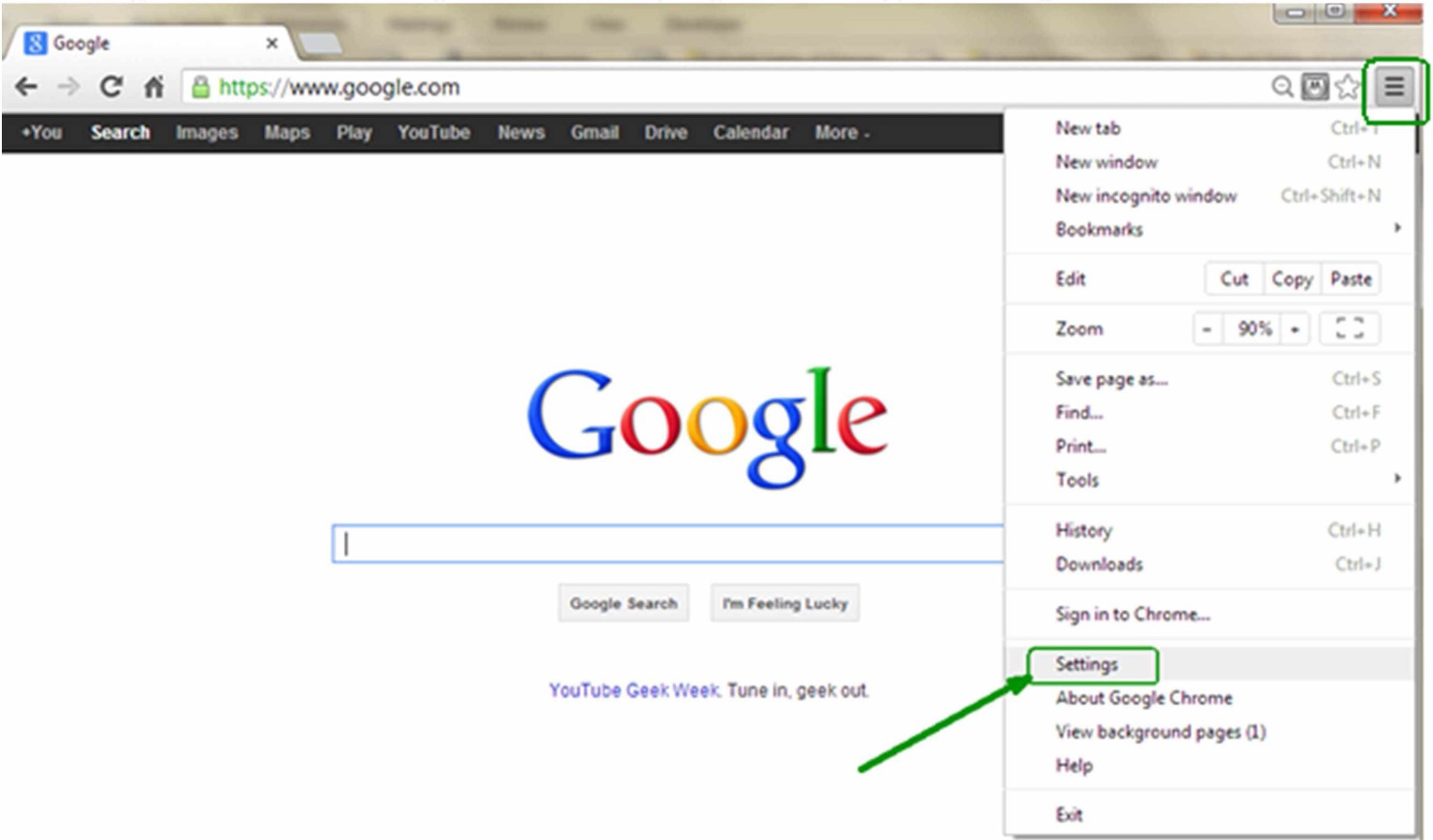Click the Google tab favicon
Viewport: 1433px width, 840px height.
click(36, 43)
